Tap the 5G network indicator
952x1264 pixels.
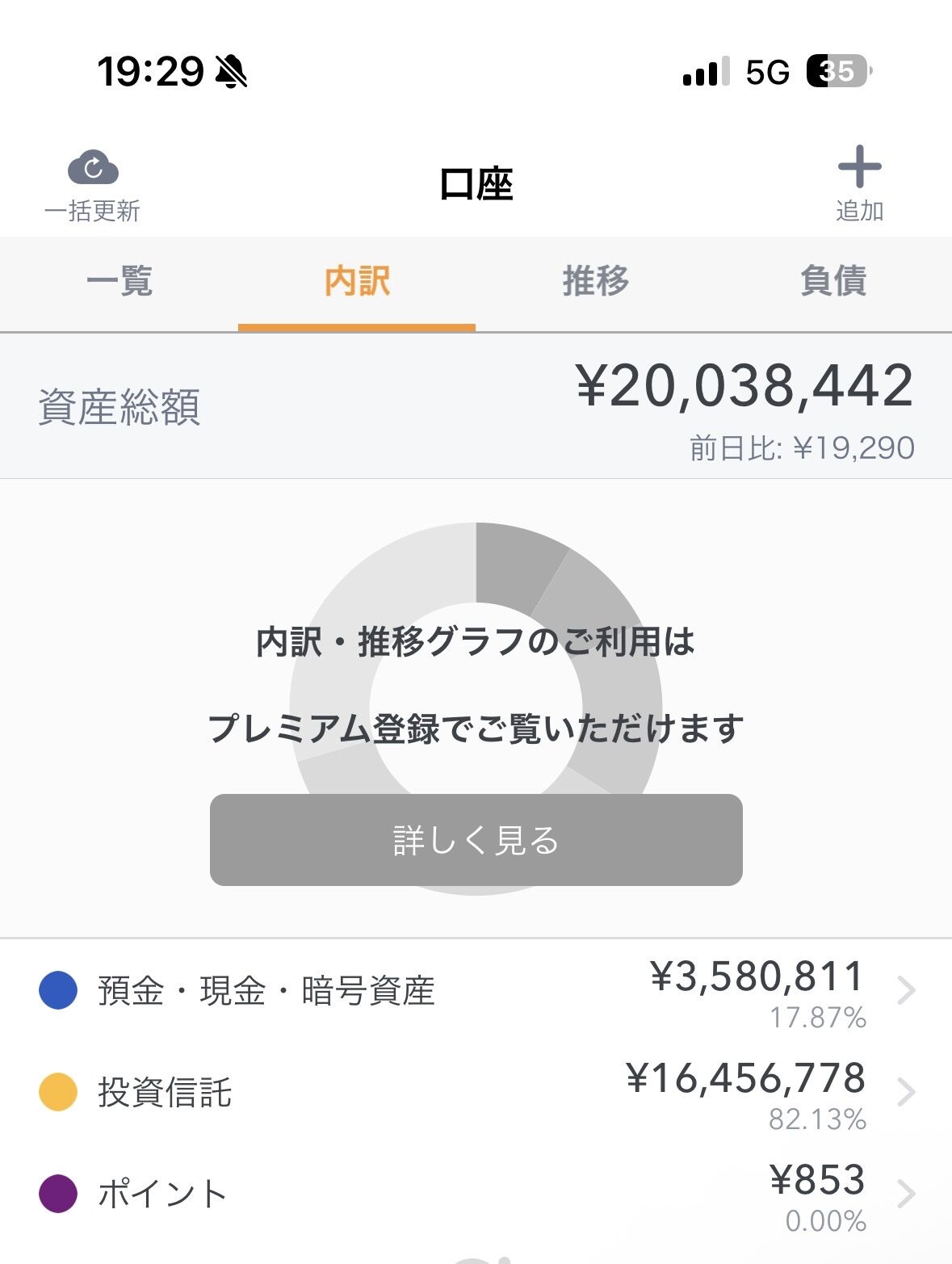[767, 73]
